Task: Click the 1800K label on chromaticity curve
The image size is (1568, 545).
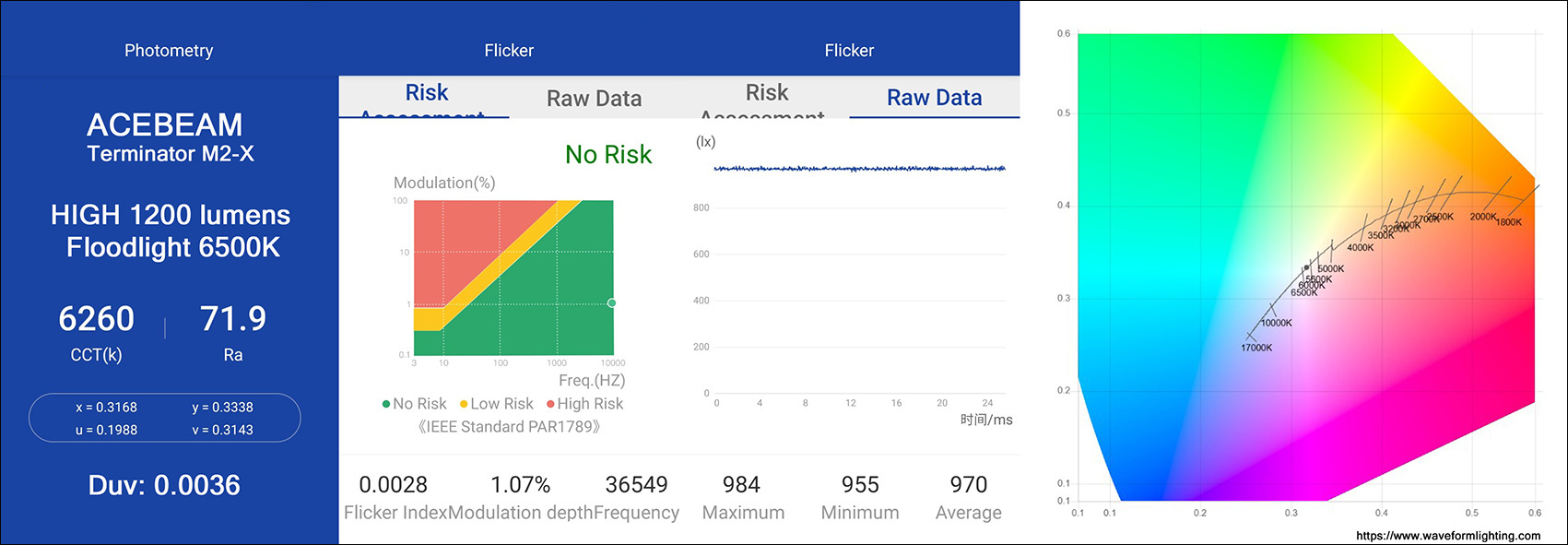Action: [1509, 222]
